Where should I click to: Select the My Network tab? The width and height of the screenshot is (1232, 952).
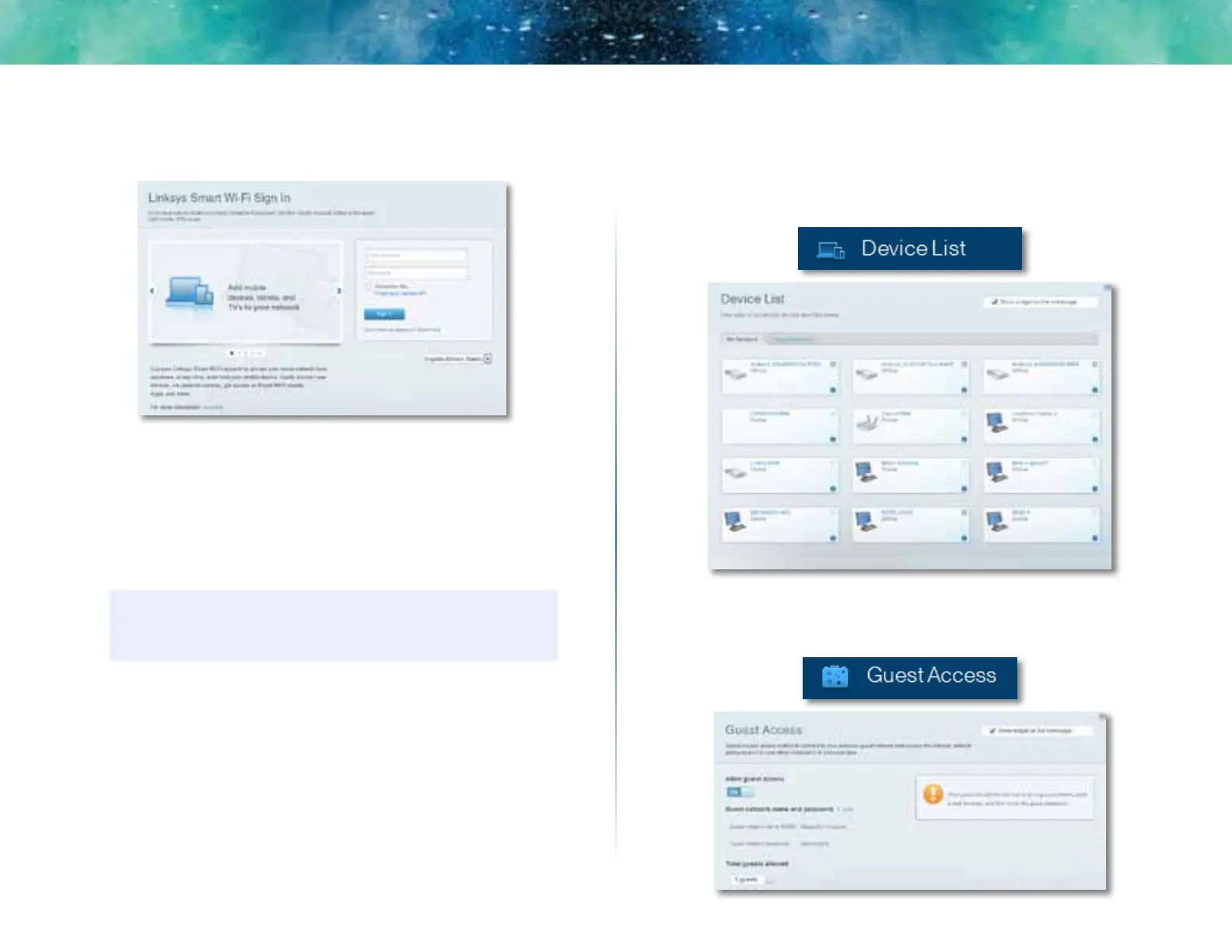click(x=742, y=339)
